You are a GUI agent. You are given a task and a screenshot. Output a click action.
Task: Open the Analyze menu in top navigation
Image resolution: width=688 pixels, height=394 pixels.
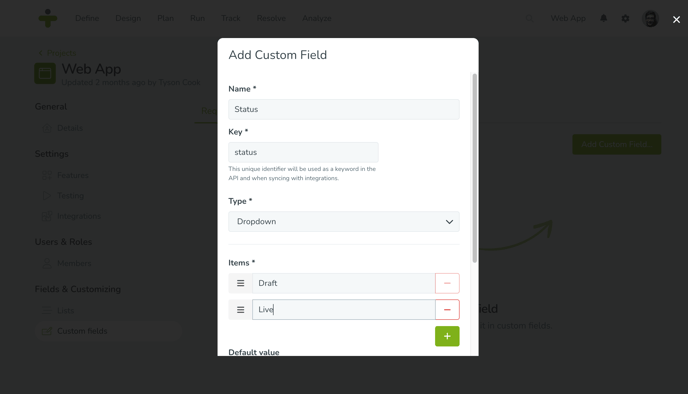(x=316, y=18)
